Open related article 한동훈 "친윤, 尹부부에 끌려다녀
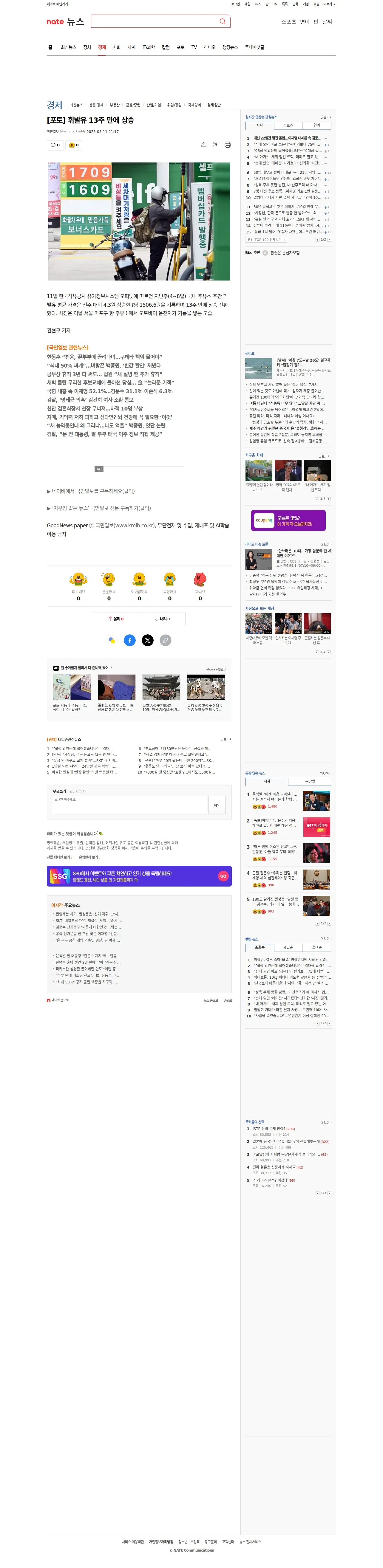The height and width of the screenshot is (1568, 383). 105,357
